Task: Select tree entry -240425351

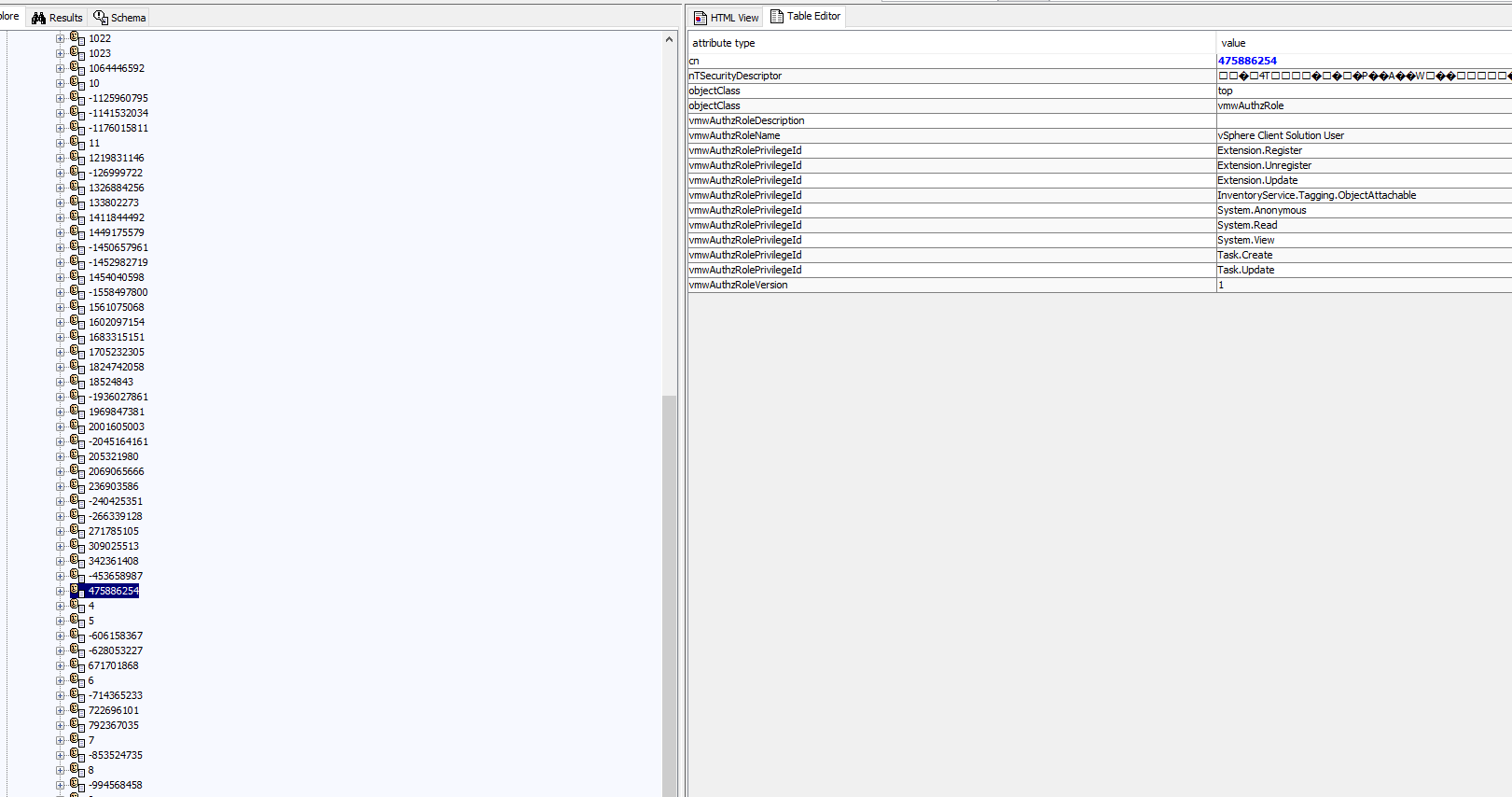Action: (116, 501)
